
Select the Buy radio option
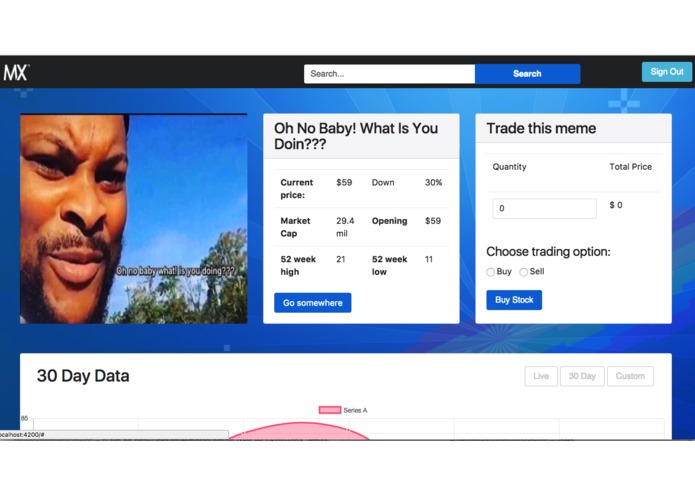click(490, 272)
